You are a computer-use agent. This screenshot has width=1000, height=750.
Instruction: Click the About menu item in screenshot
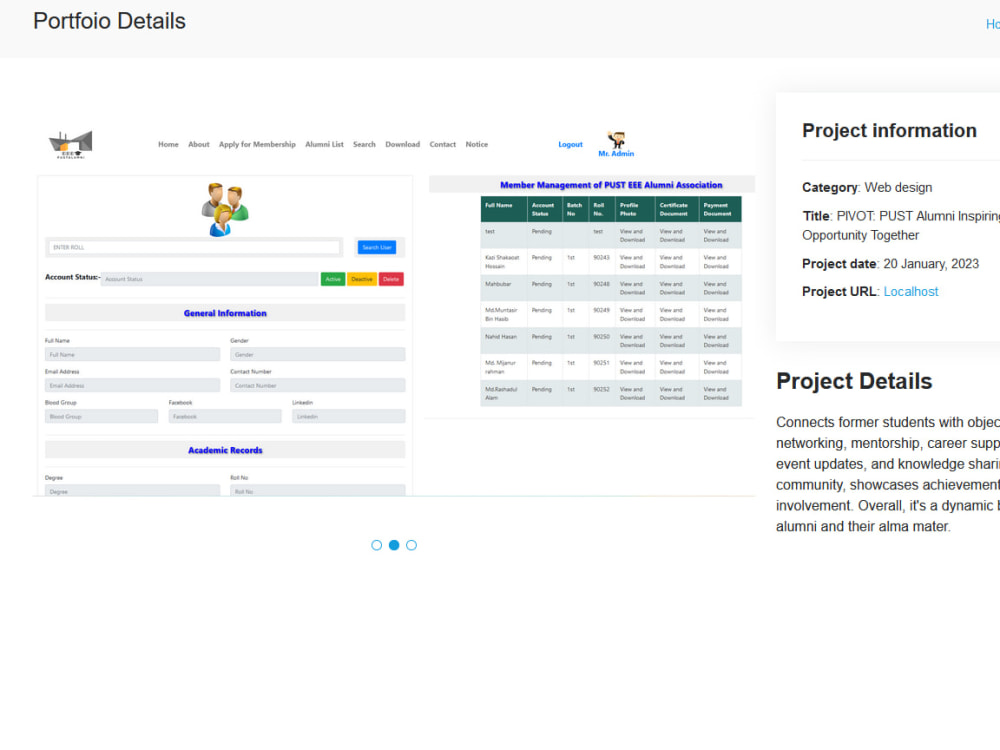(198, 145)
